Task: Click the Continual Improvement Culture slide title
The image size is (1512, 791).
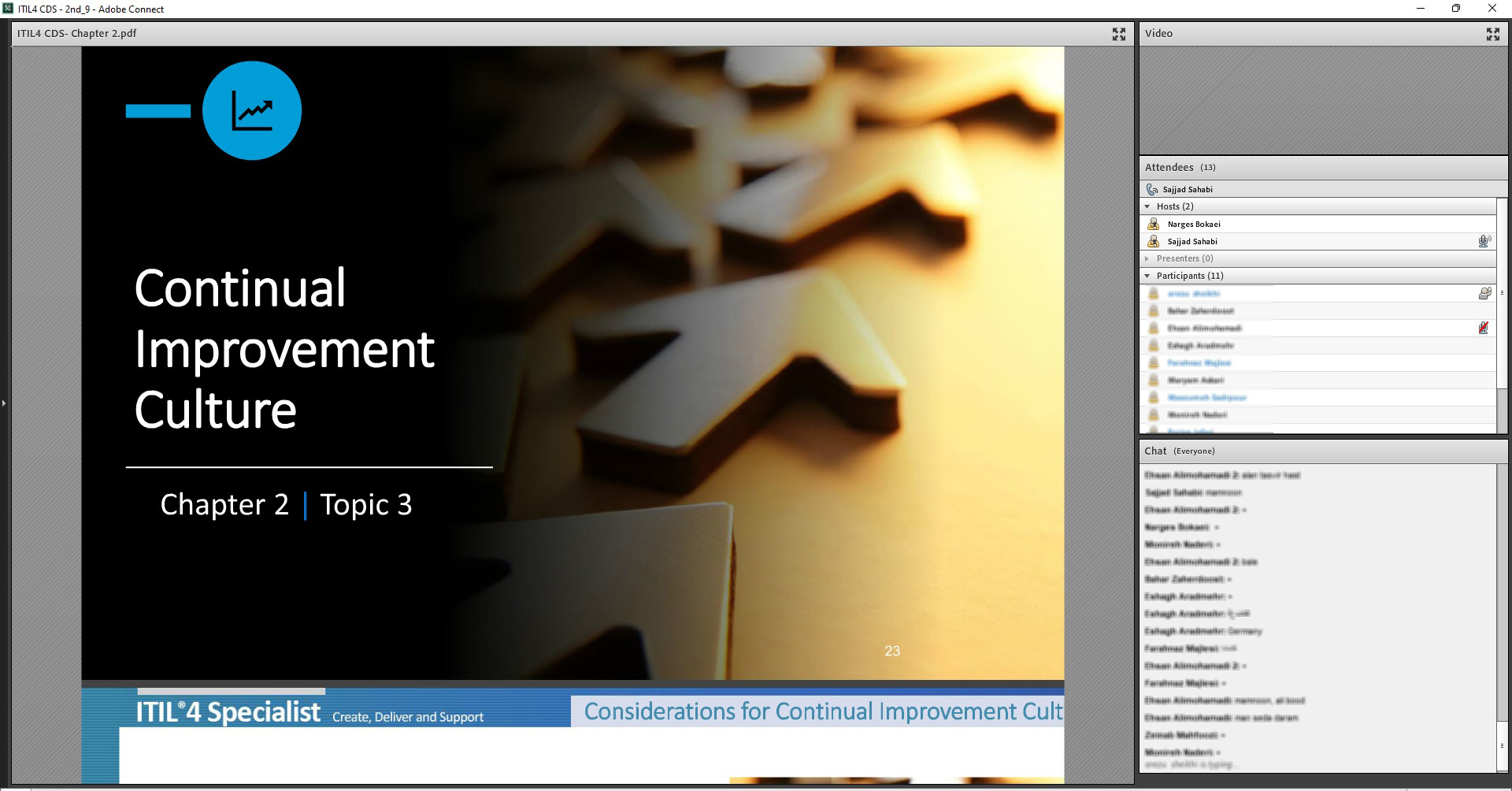Action: 284,348
